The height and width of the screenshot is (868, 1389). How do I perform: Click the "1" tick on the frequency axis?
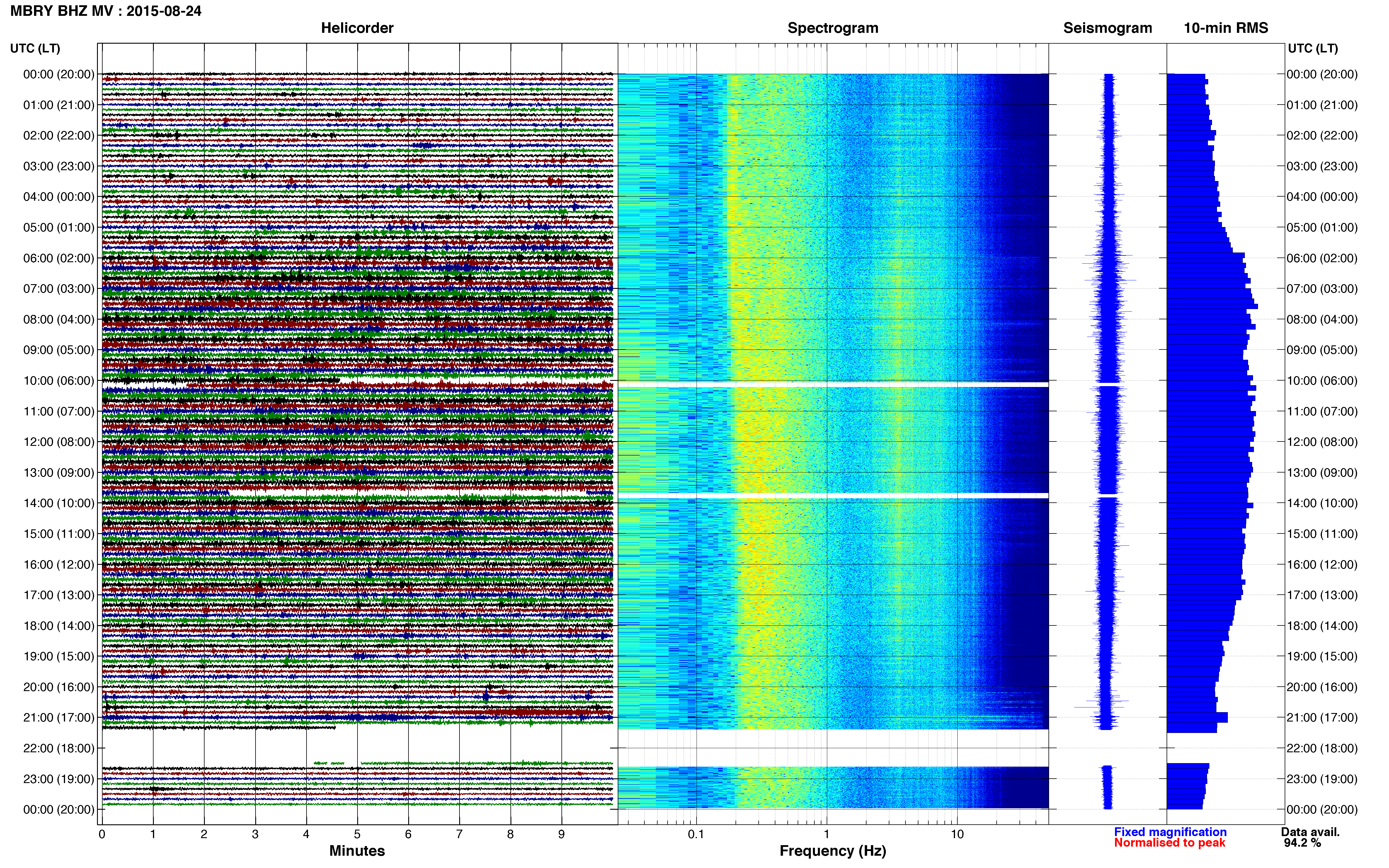coord(827,834)
